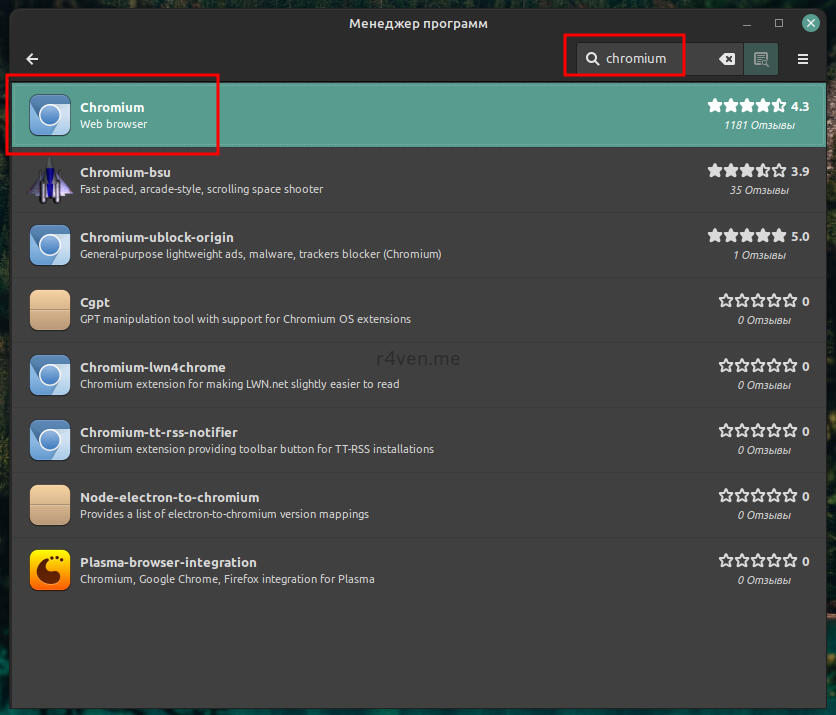Select the Chromium-ublock-origin title text
The image size is (836, 715).
[x=157, y=237]
